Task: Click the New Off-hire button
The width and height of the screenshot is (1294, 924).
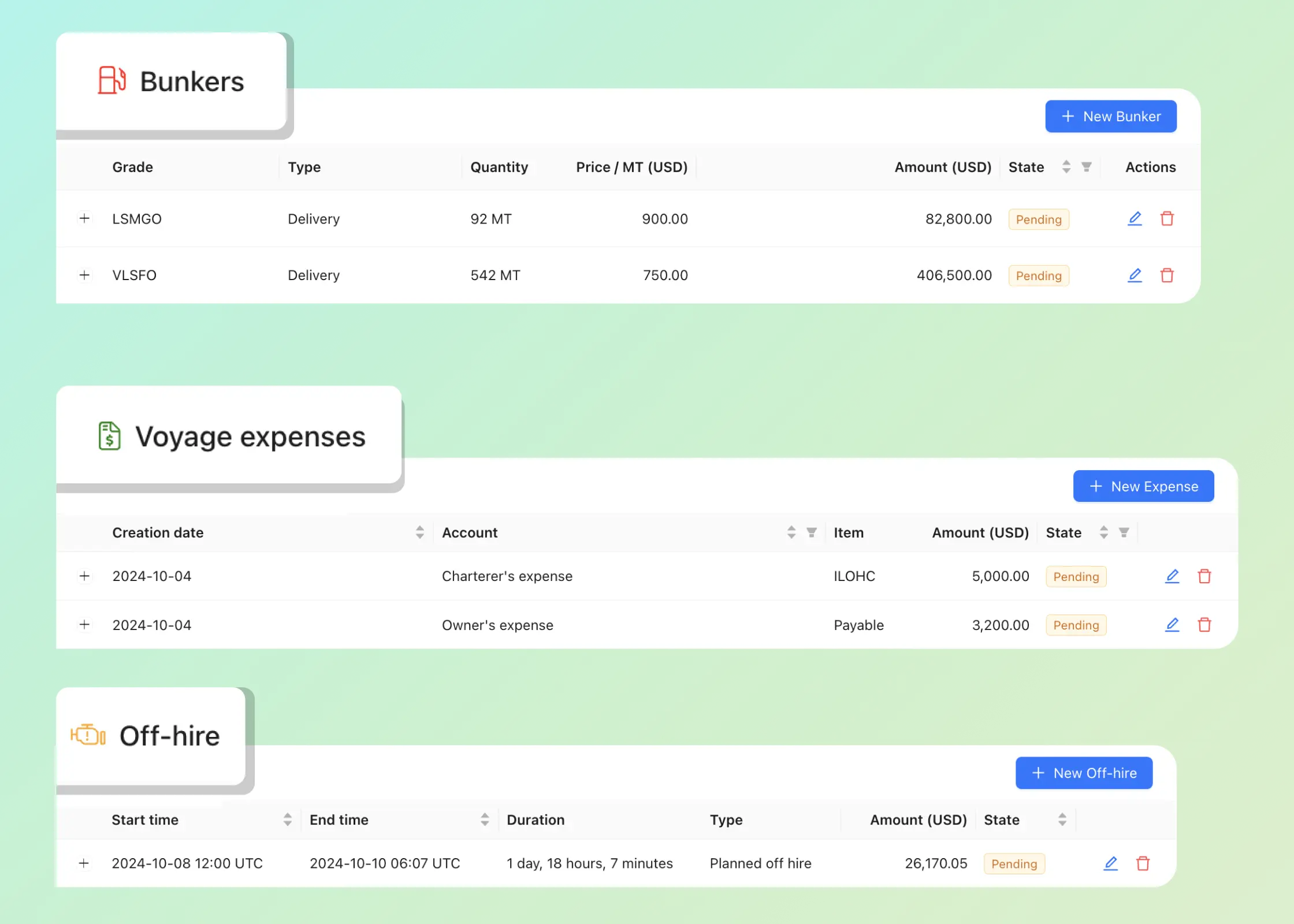Action: point(1084,773)
